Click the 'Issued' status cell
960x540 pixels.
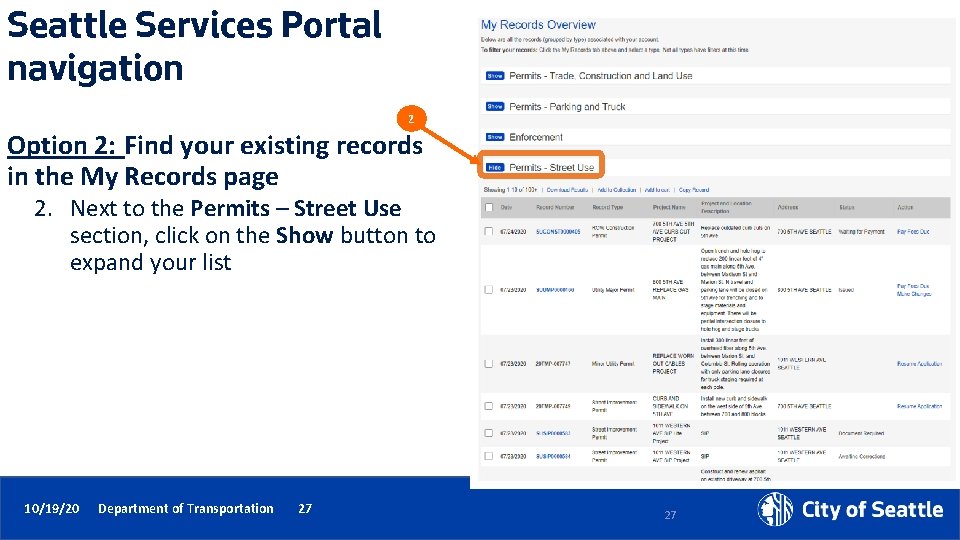point(846,290)
